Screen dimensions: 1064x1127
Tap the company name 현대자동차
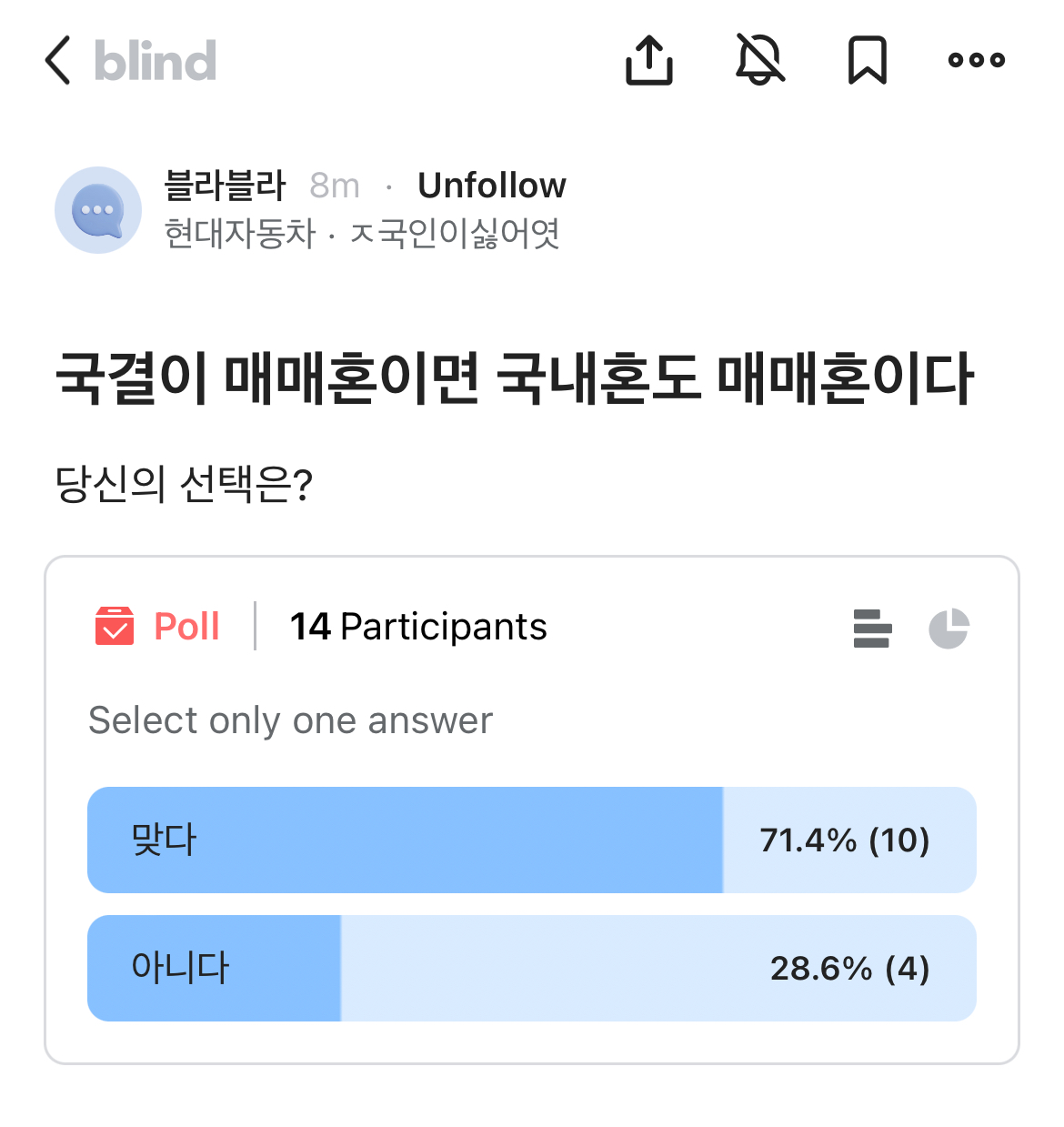click(239, 234)
